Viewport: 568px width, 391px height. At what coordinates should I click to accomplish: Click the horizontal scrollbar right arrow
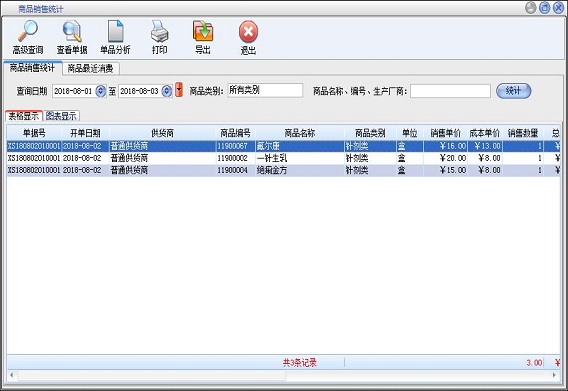point(555,375)
